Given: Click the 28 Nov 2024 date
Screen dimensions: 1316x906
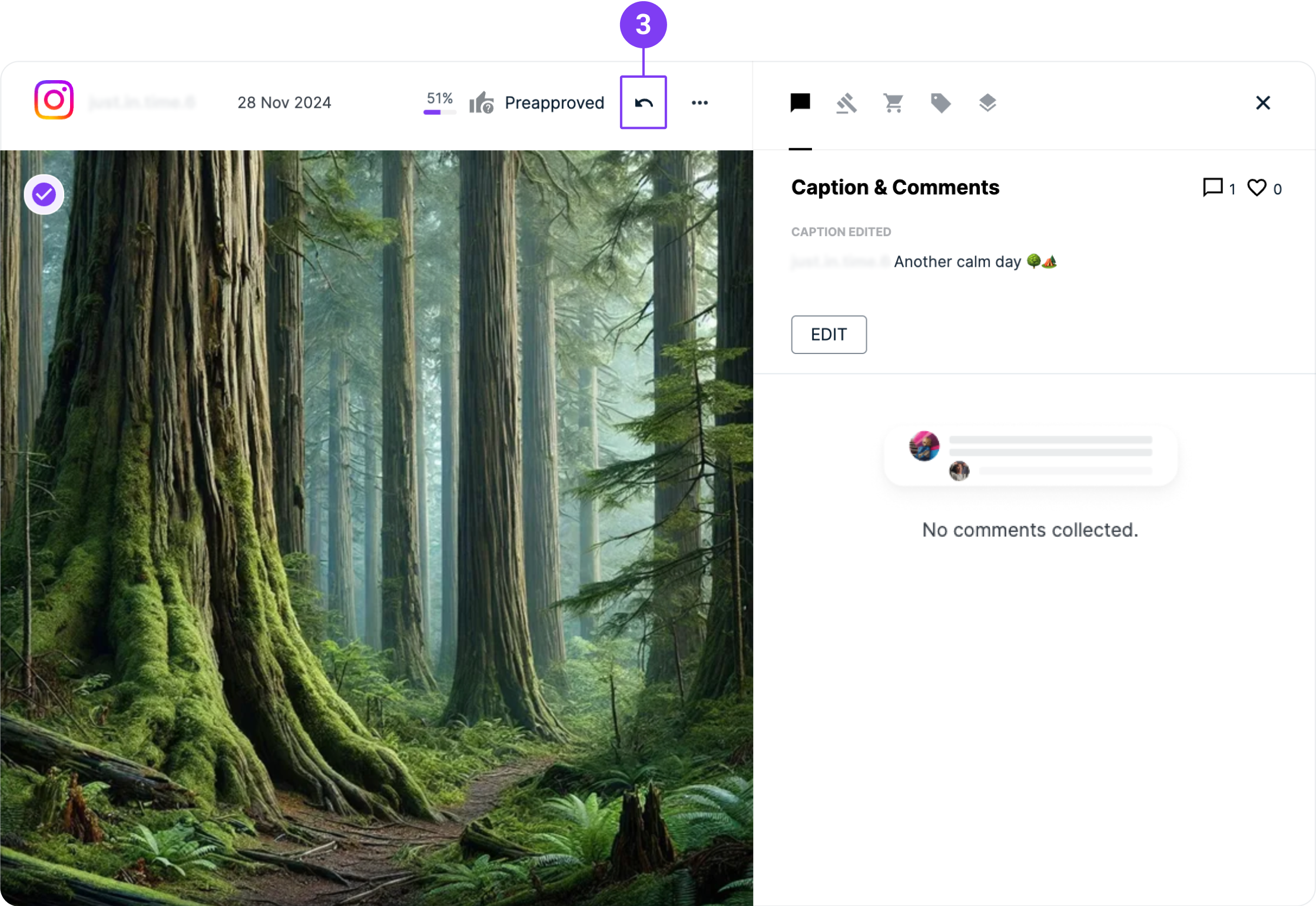Looking at the screenshot, I should [284, 103].
